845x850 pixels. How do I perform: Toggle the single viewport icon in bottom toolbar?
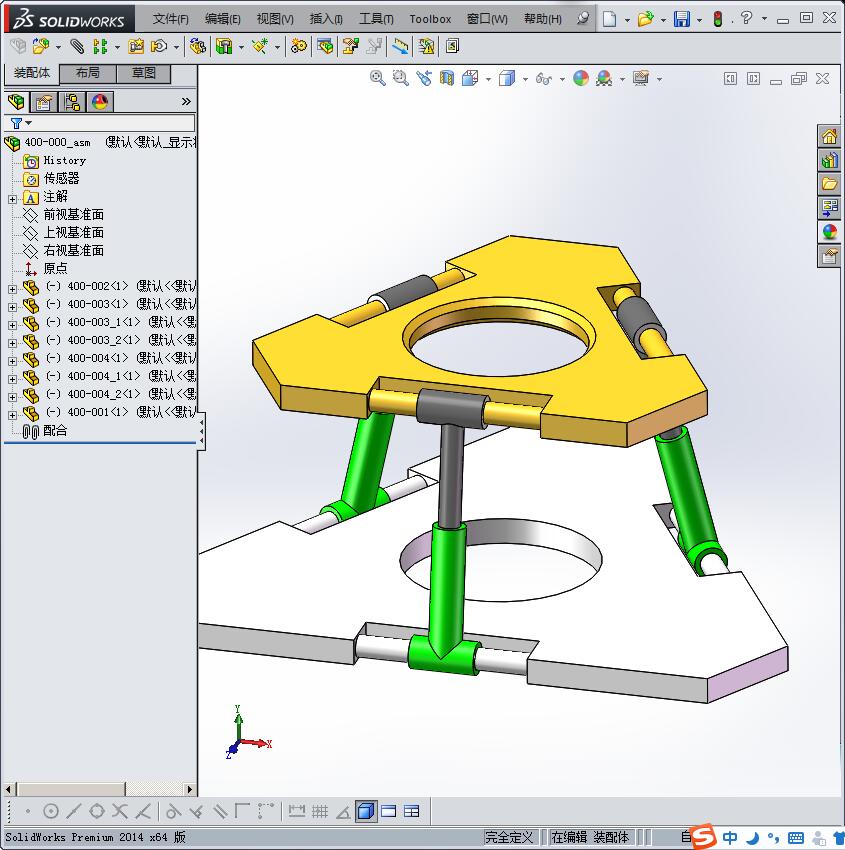tap(389, 812)
